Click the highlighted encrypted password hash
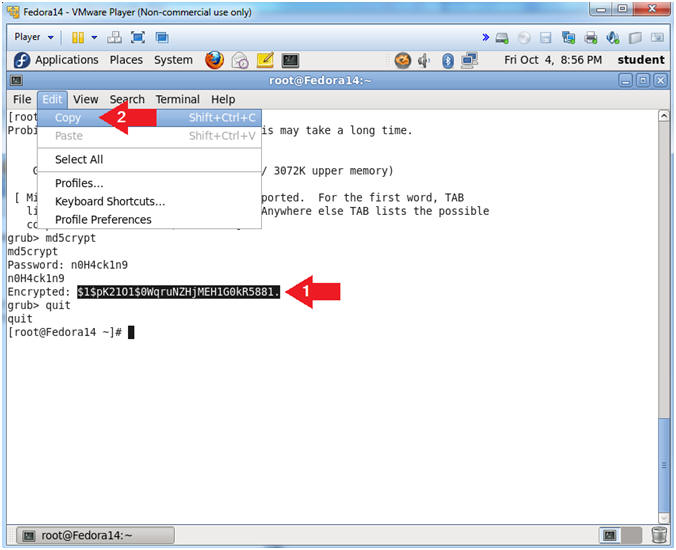This screenshot has width=676, height=550. click(x=178, y=292)
